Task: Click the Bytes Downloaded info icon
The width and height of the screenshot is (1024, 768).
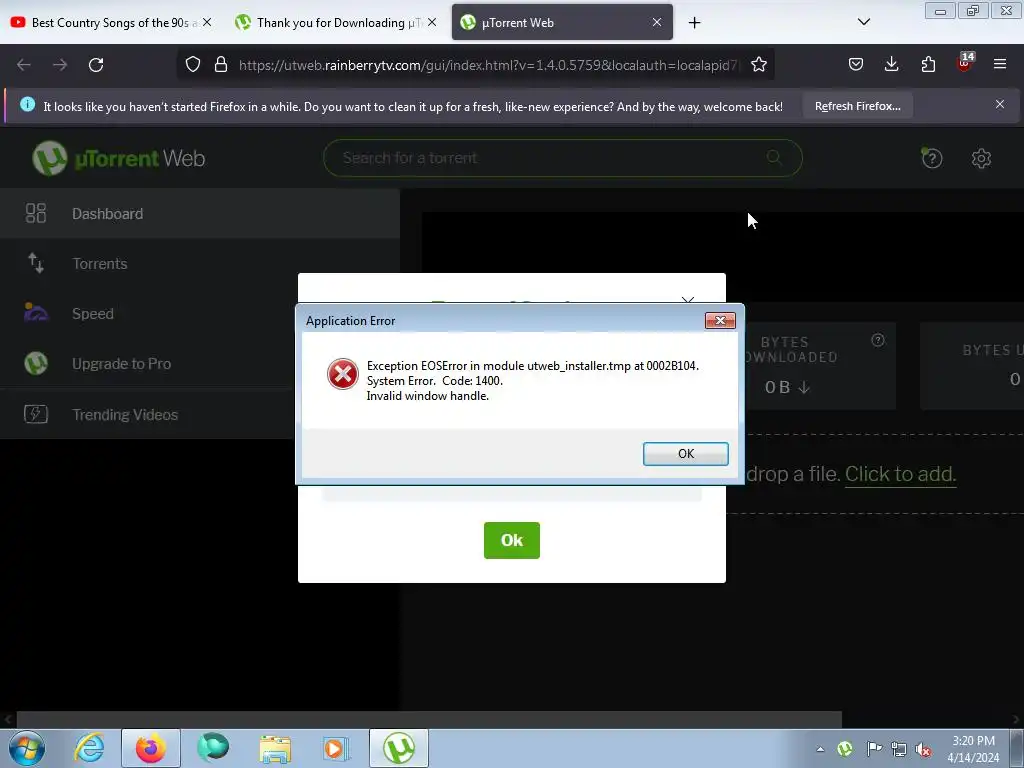Action: [x=878, y=340]
